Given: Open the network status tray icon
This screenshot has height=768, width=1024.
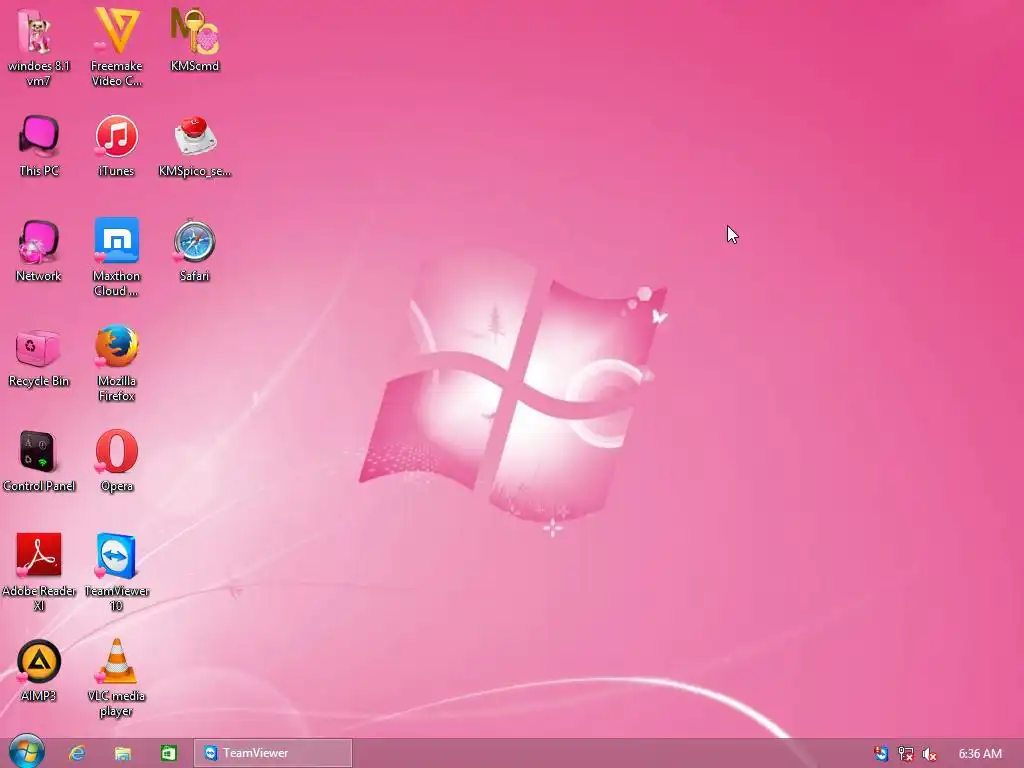Looking at the screenshot, I should pos(905,754).
